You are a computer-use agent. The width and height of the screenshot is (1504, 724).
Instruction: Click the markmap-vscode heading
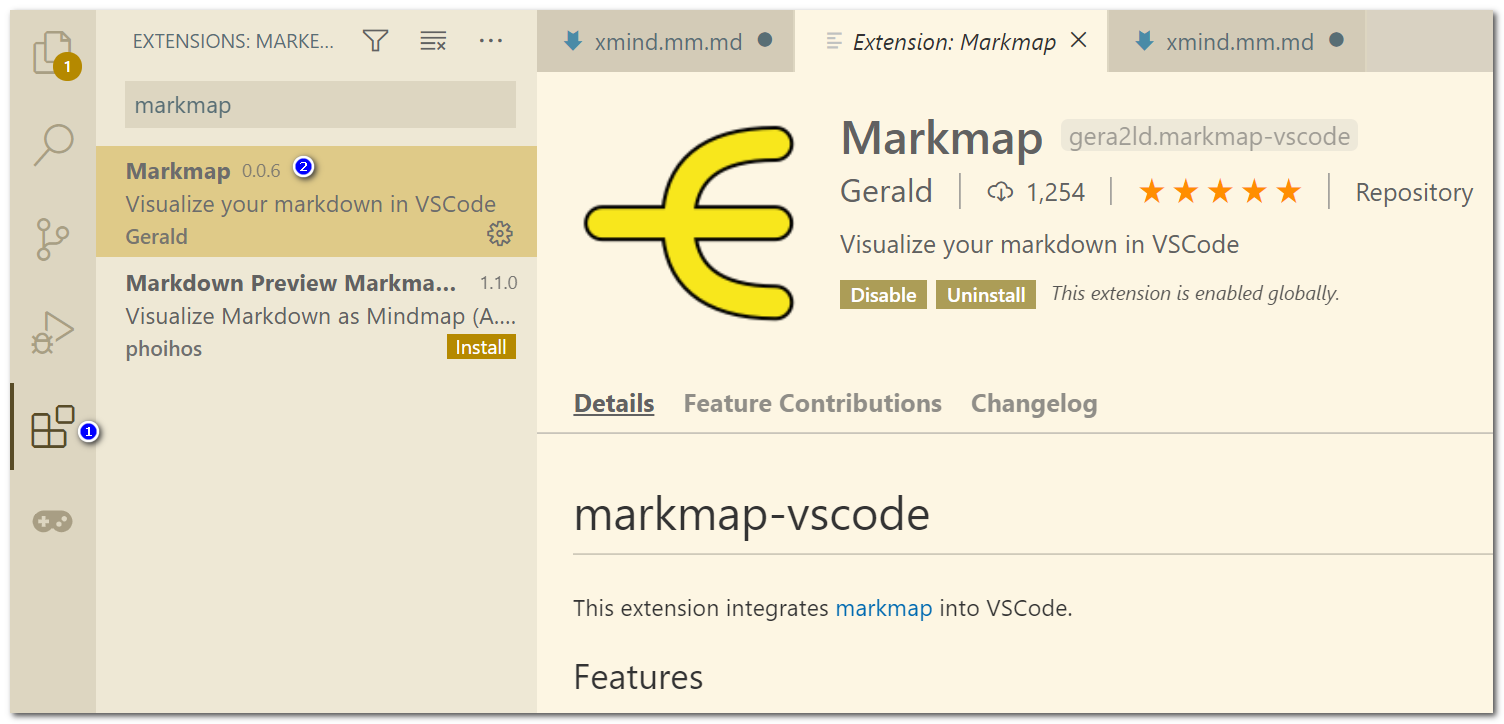pyautogui.click(x=752, y=514)
